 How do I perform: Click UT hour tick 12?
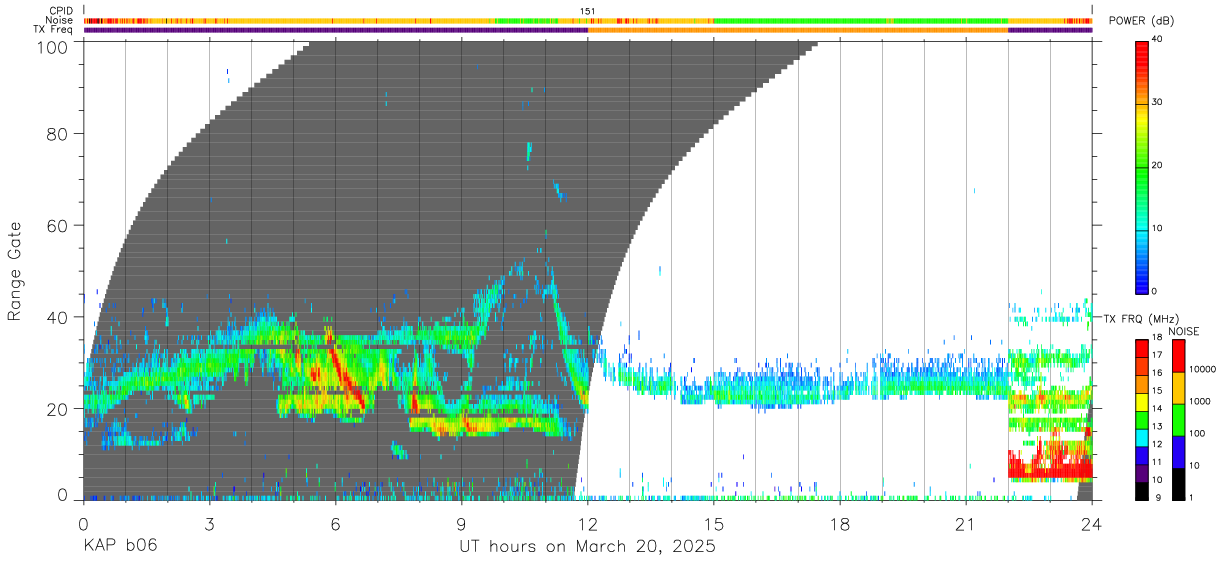click(588, 523)
